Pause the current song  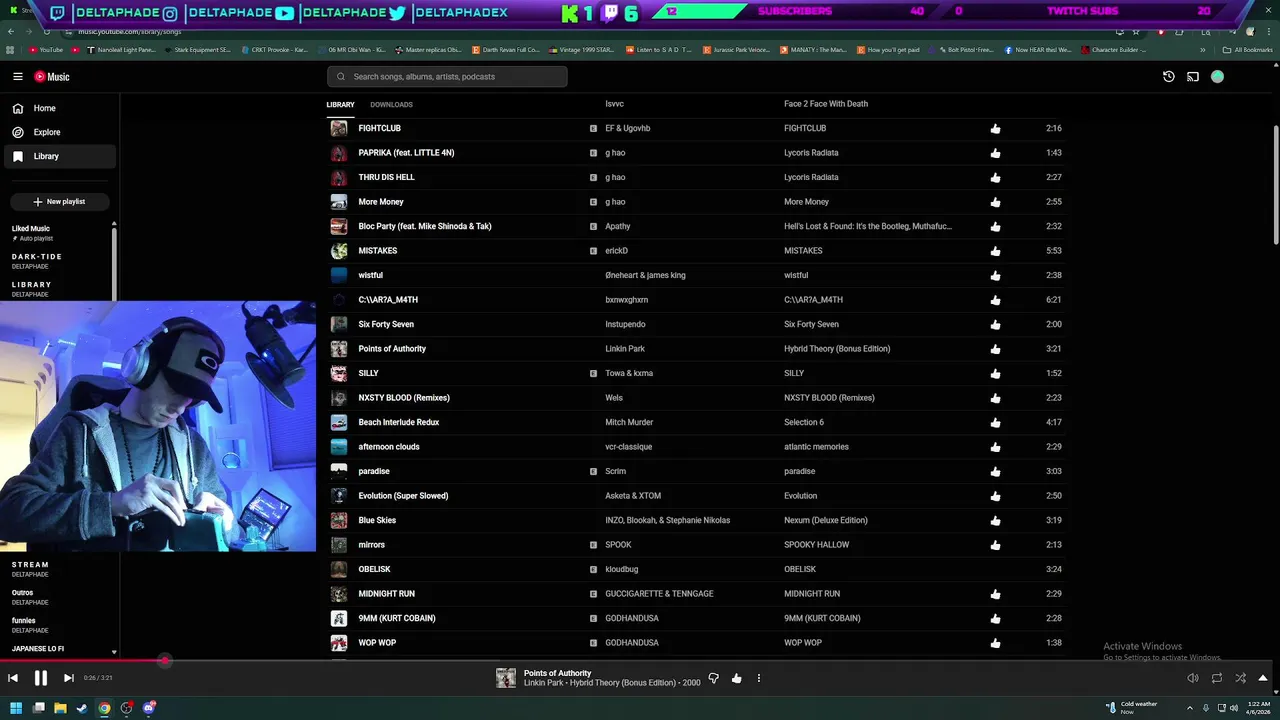(x=41, y=678)
